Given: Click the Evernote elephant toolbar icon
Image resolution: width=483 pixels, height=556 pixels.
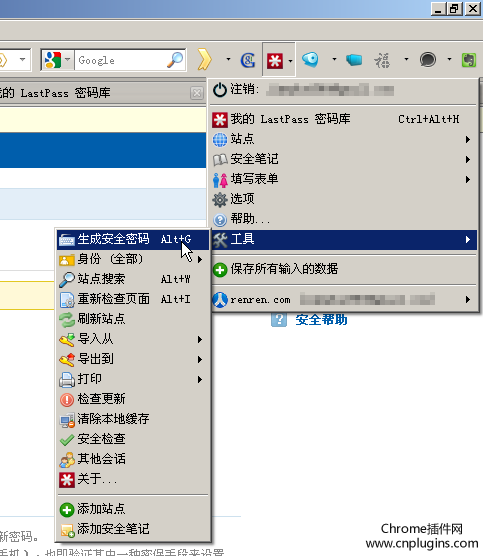Looking at the screenshot, I should click(468, 60).
